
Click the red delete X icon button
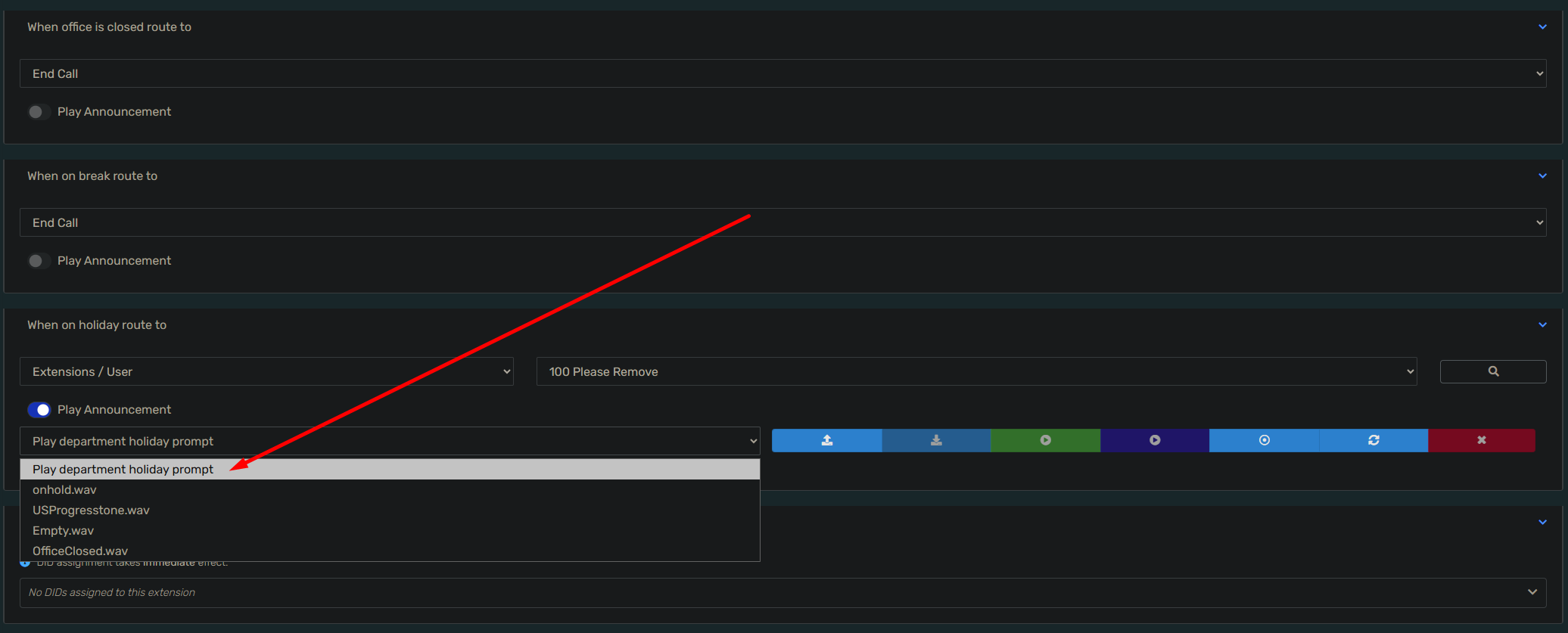tap(1482, 440)
